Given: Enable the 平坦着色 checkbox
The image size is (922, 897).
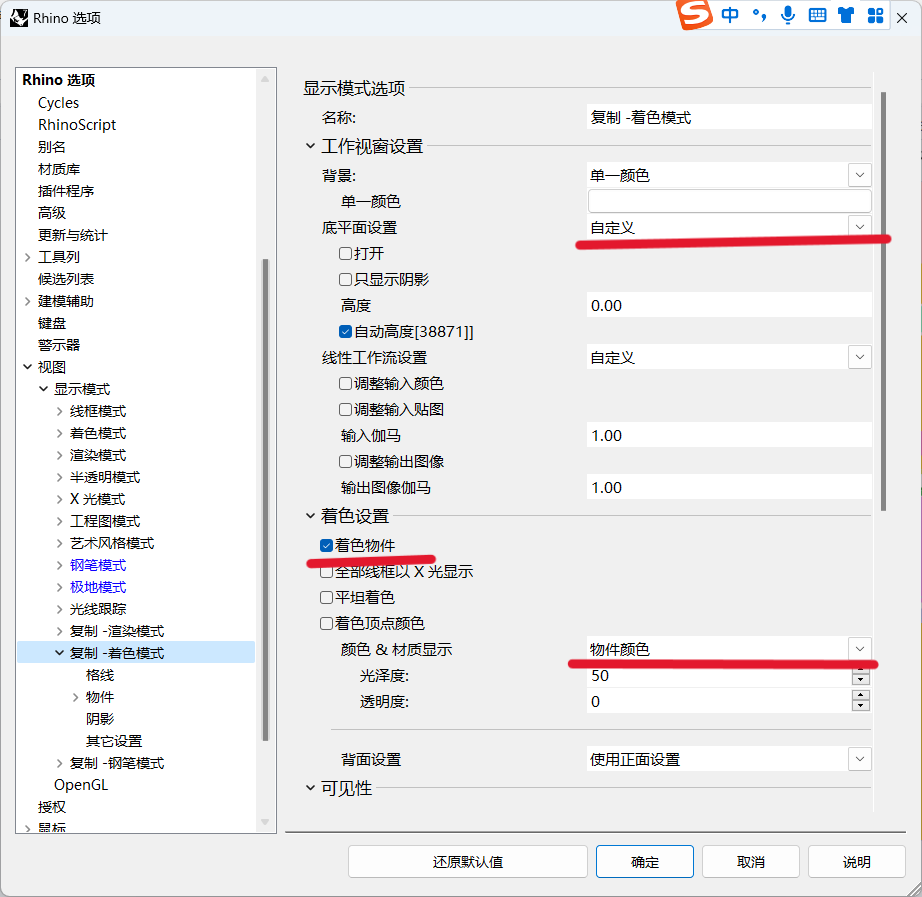Looking at the screenshot, I should pos(326,598).
